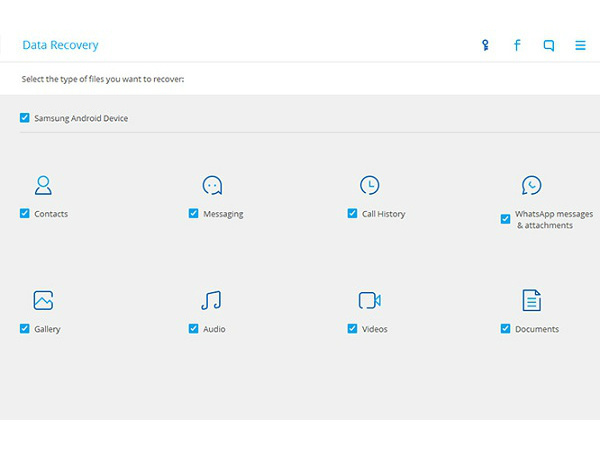This screenshot has height=450, width=600.
Task: Click the Videos camera icon
Action: pyautogui.click(x=369, y=300)
